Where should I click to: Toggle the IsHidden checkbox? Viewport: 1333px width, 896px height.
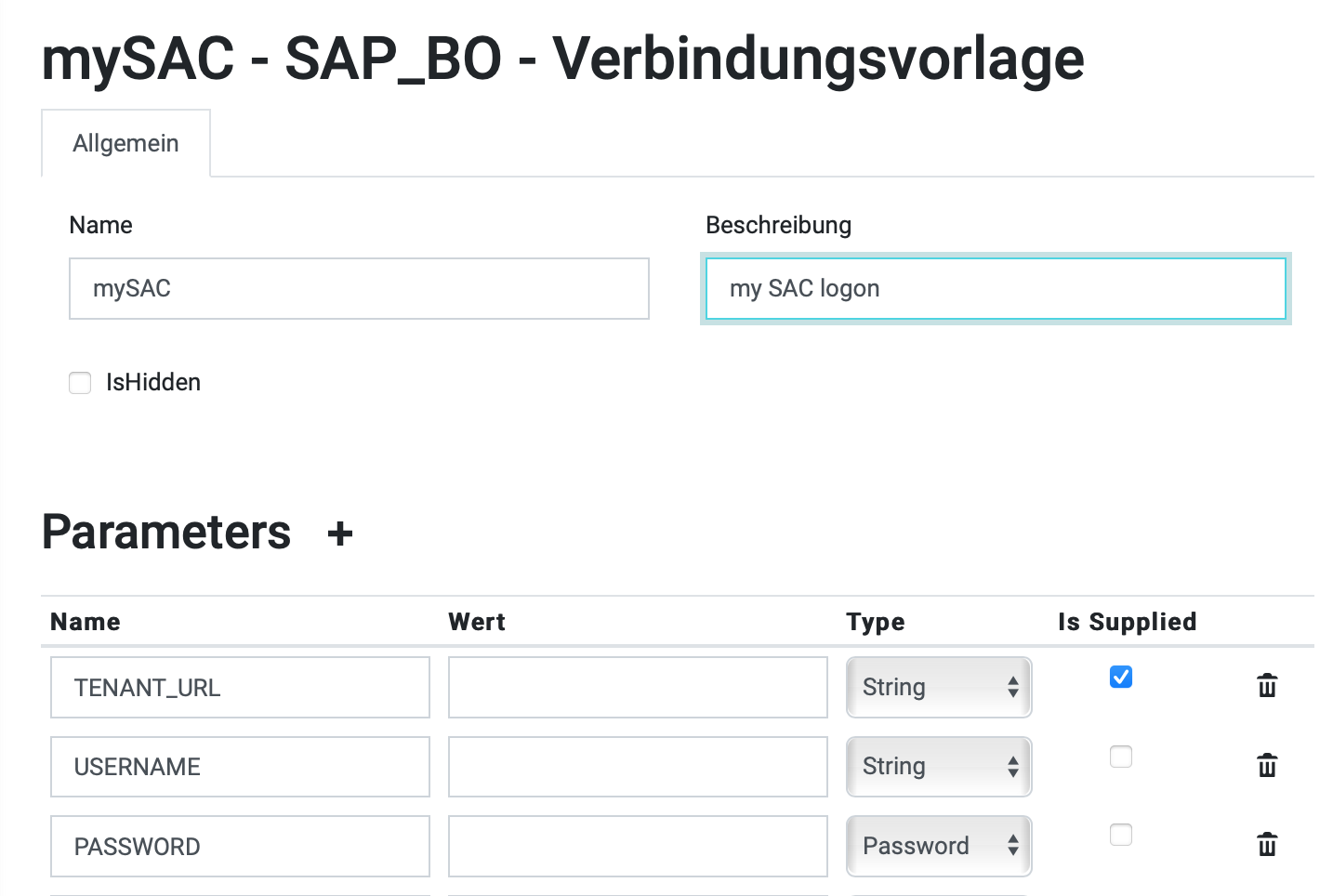80,383
